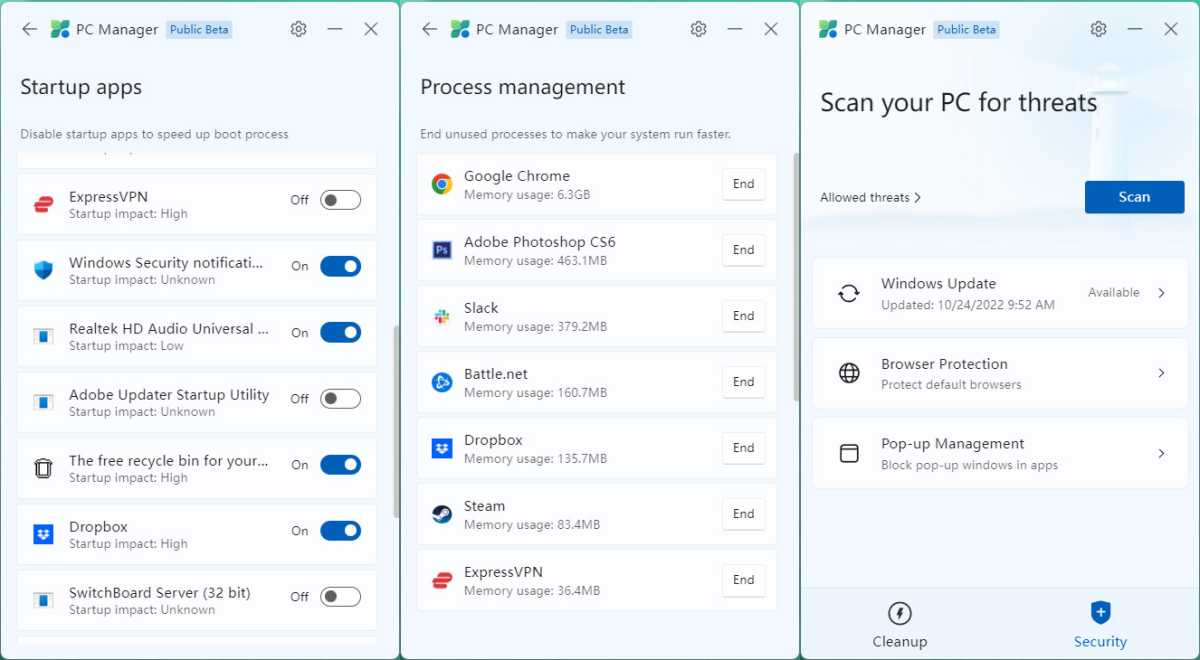Click the Process management list scrollbar

796,276
